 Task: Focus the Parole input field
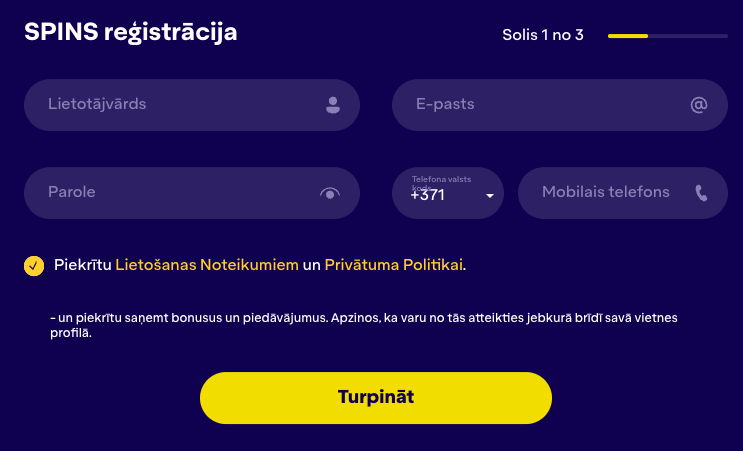tap(191, 193)
